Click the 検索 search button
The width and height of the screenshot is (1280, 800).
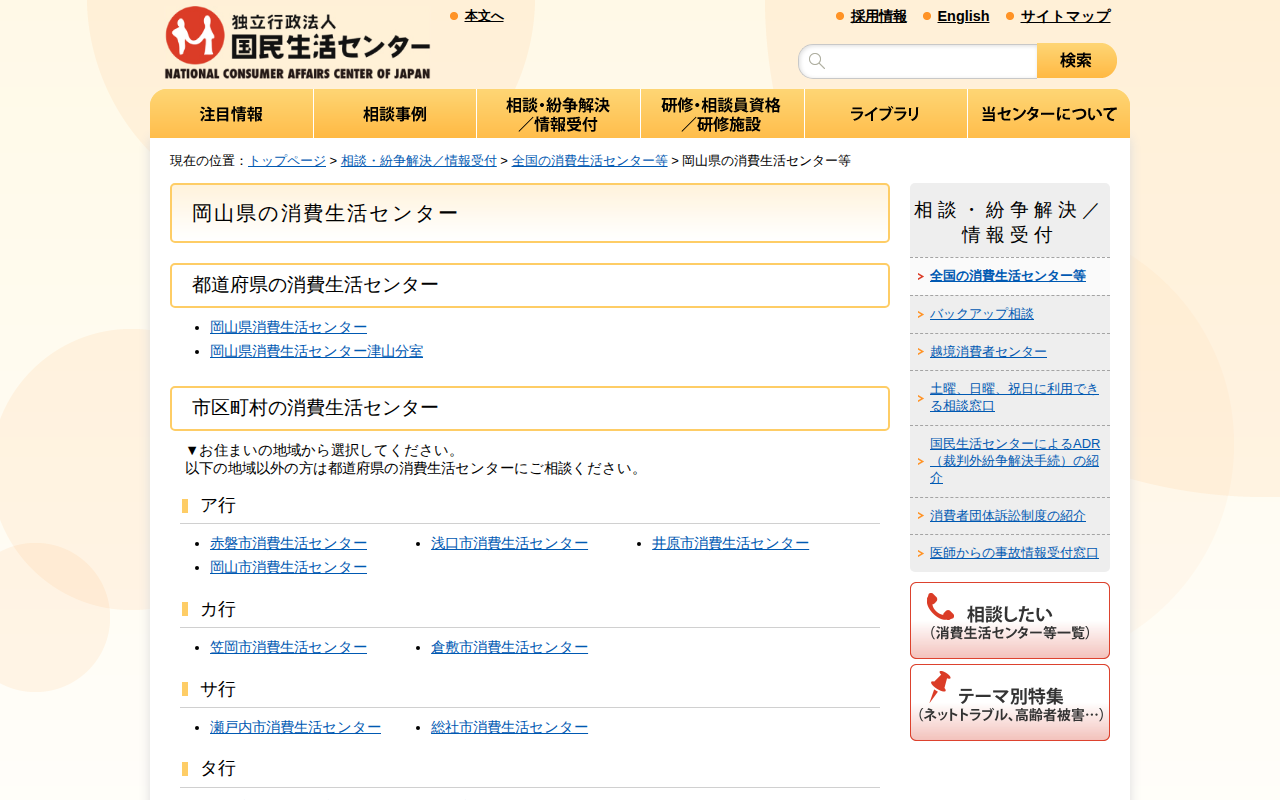click(1077, 61)
